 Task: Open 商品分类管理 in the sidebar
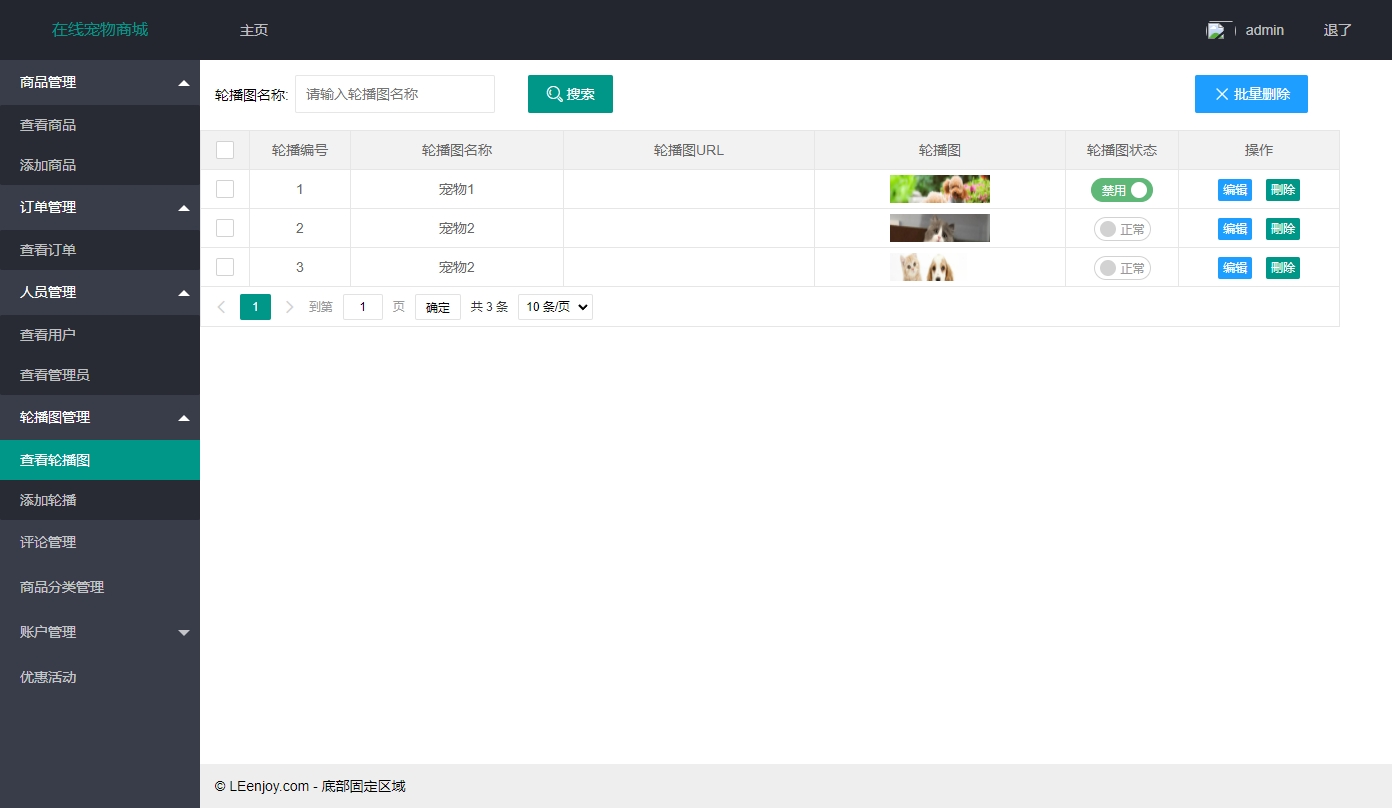pos(100,587)
